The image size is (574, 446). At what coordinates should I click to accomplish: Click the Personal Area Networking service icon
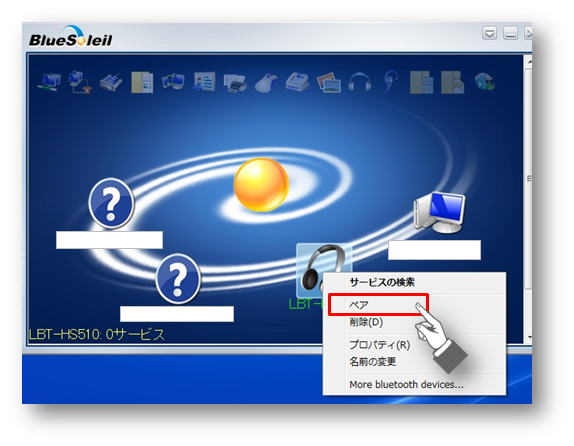click(49, 81)
